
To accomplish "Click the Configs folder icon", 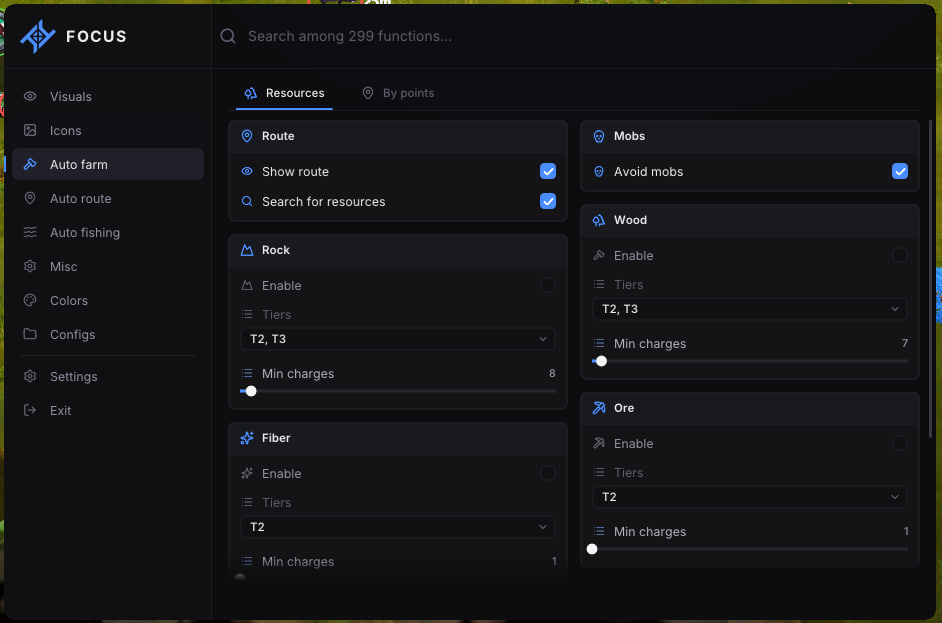I will tap(30, 334).
